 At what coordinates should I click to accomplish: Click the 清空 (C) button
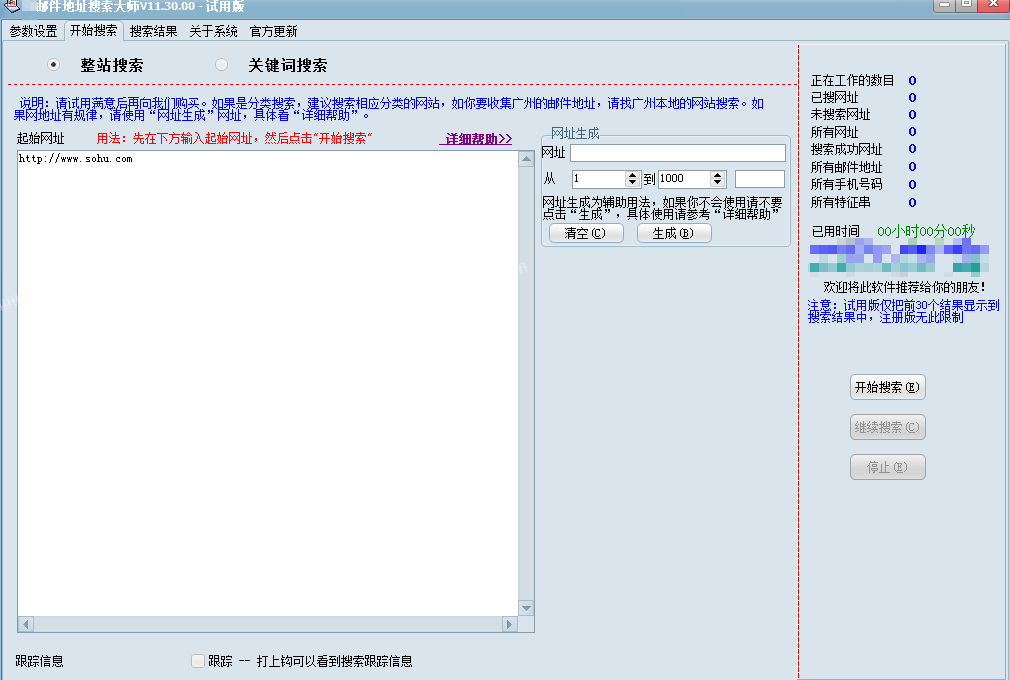(x=586, y=233)
